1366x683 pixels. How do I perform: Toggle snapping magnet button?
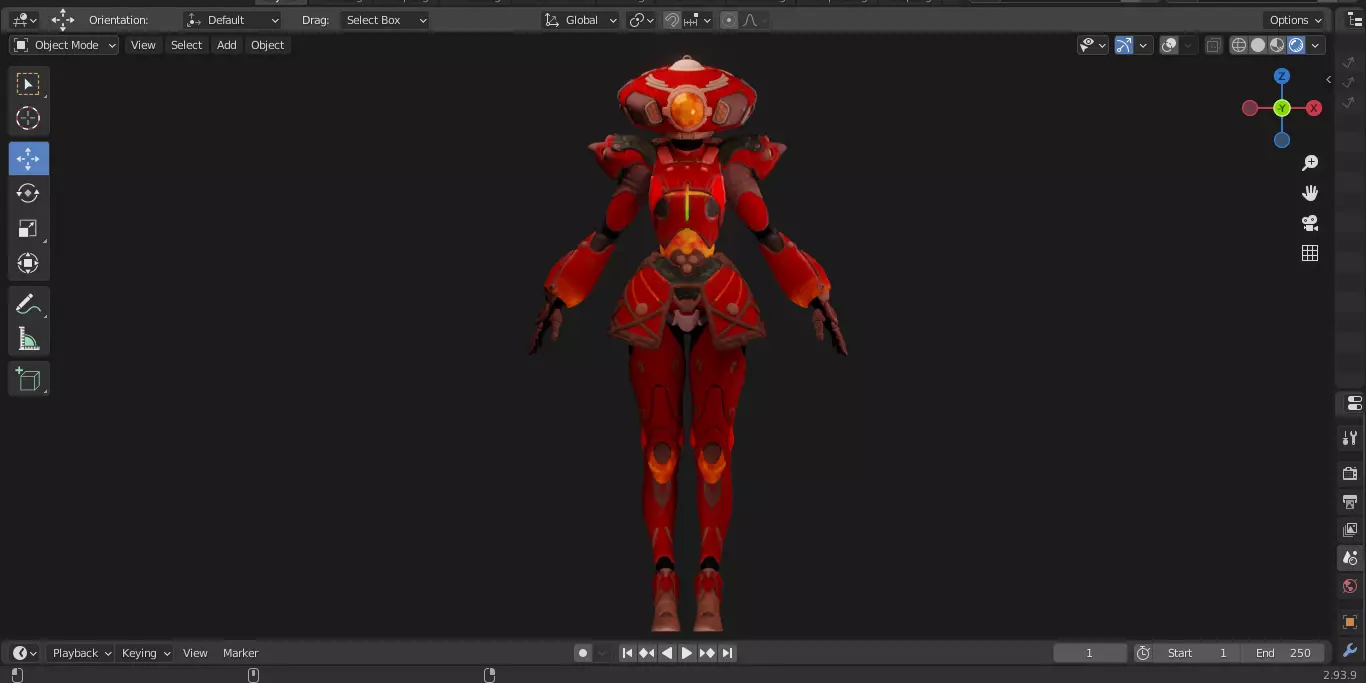point(673,20)
